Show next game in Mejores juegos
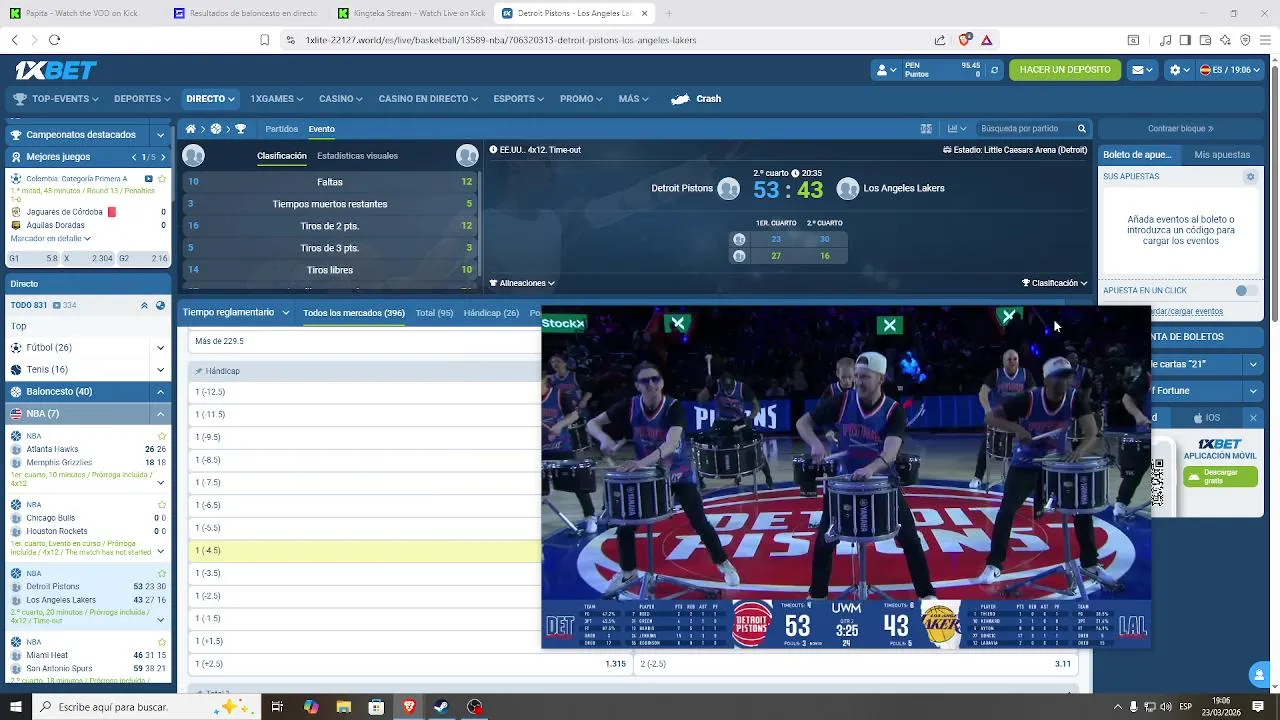This screenshot has width=1280, height=720. [x=161, y=157]
